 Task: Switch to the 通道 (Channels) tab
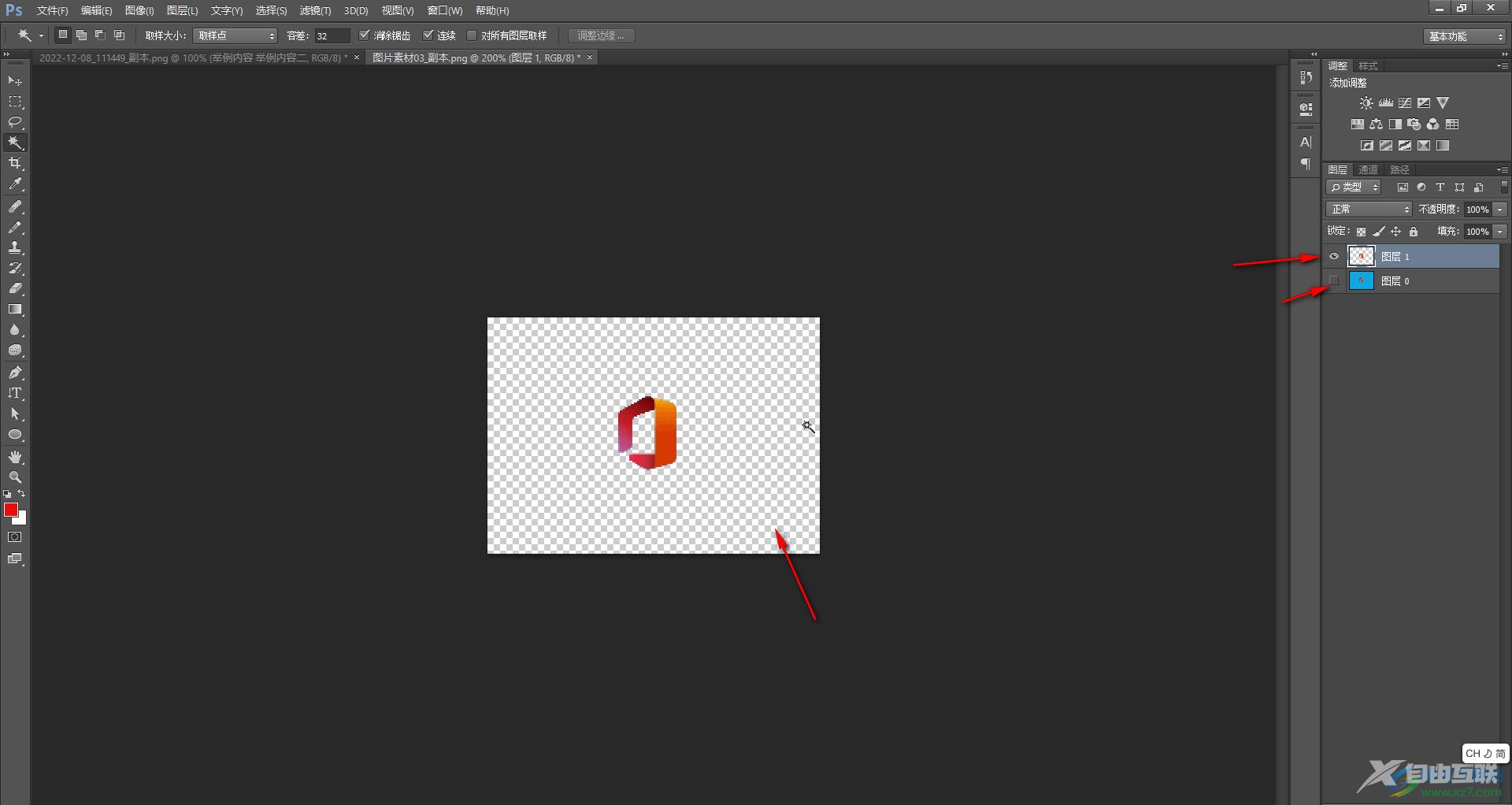[x=1368, y=170]
